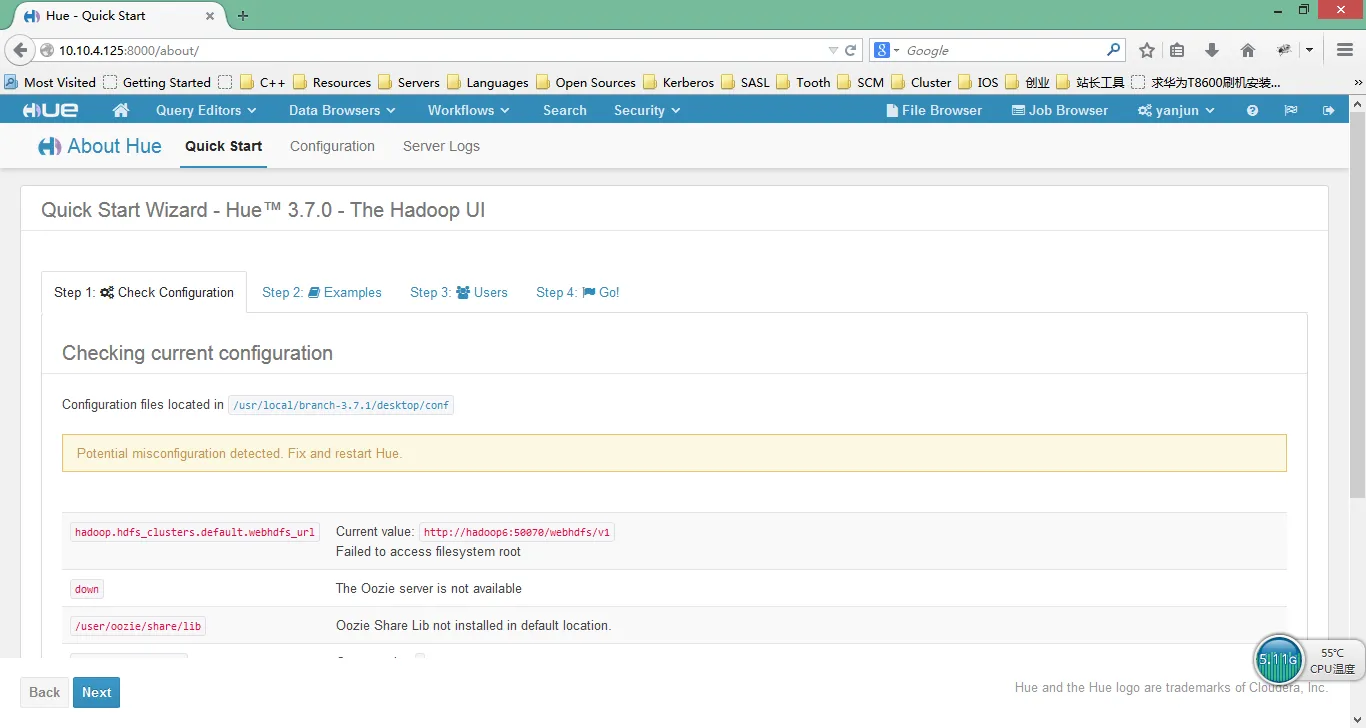The width and height of the screenshot is (1366, 728).
Task: Reload the page with the refresh icon
Action: (x=851, y=50)
